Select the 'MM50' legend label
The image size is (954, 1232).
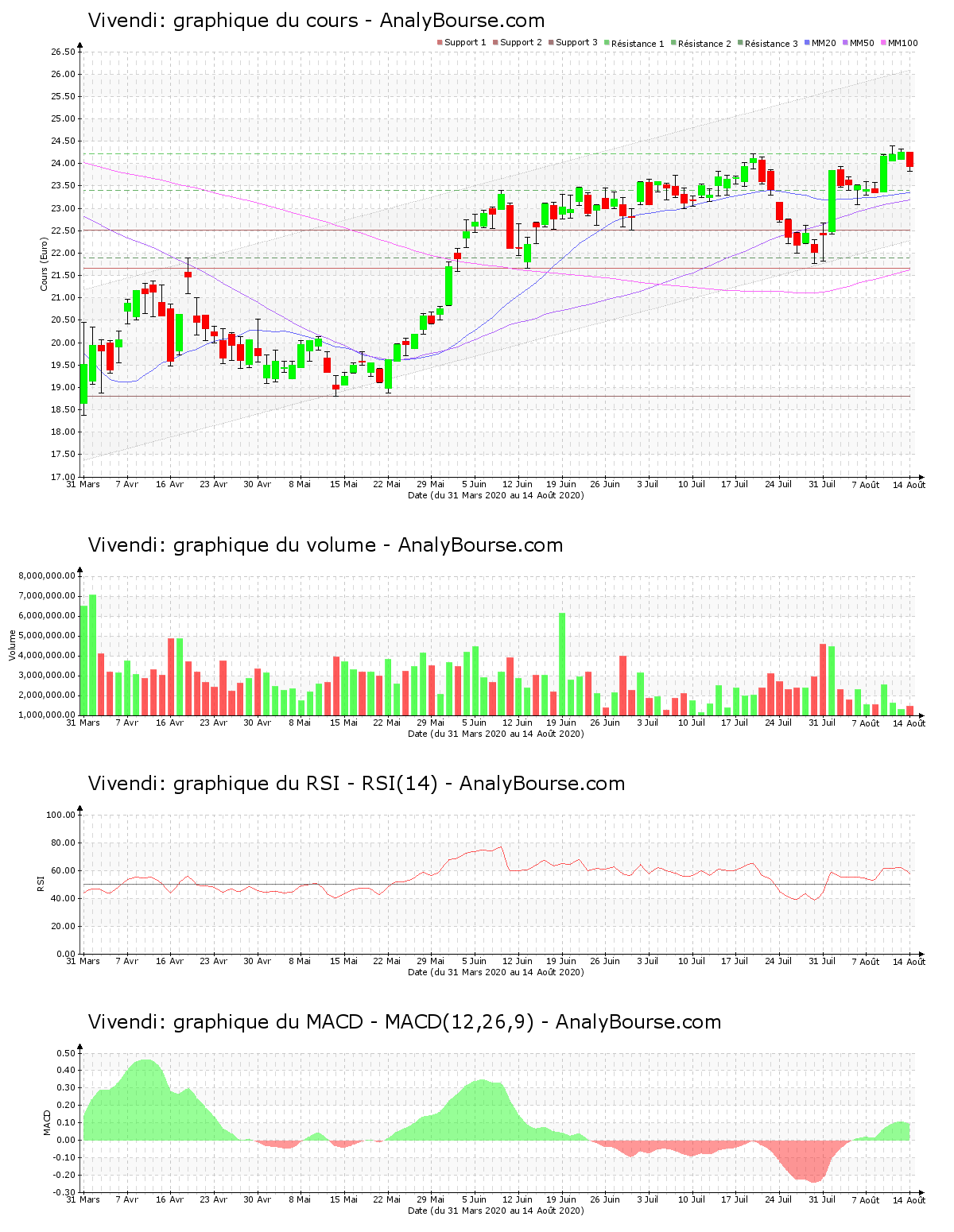click(x=862, y=43)
